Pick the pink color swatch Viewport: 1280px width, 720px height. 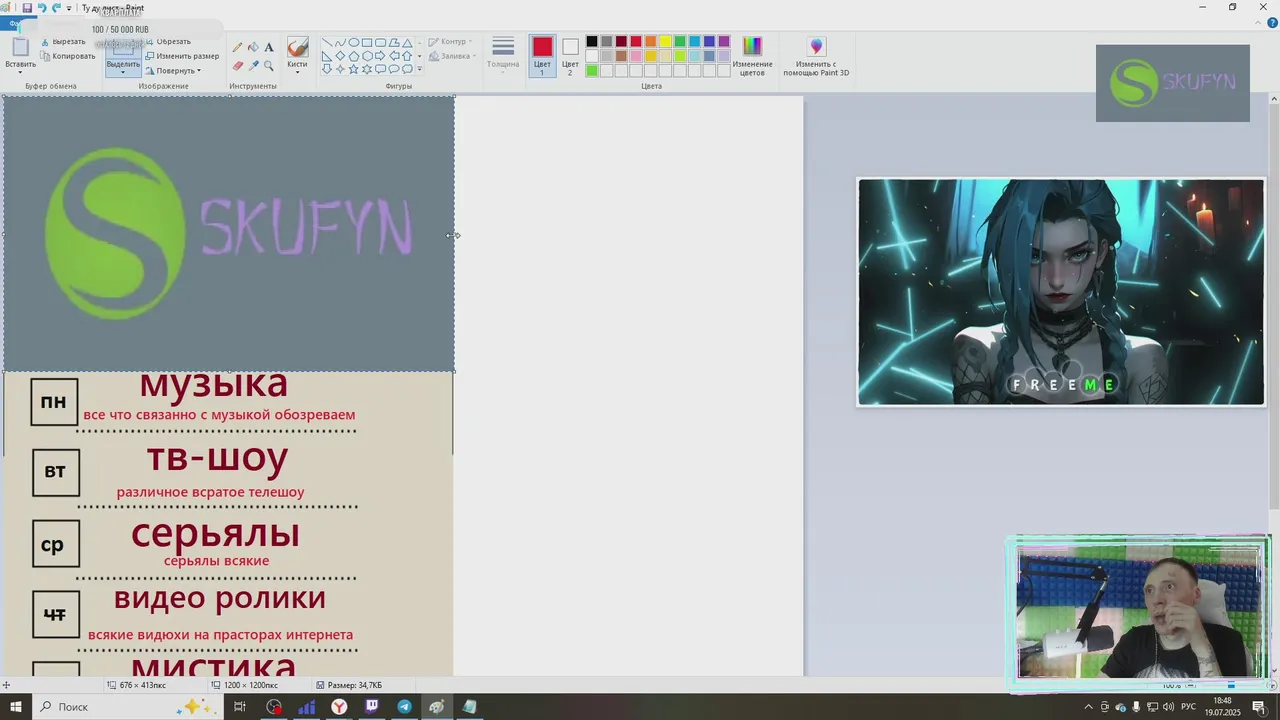pyautogui.click(x=635, y=56)
